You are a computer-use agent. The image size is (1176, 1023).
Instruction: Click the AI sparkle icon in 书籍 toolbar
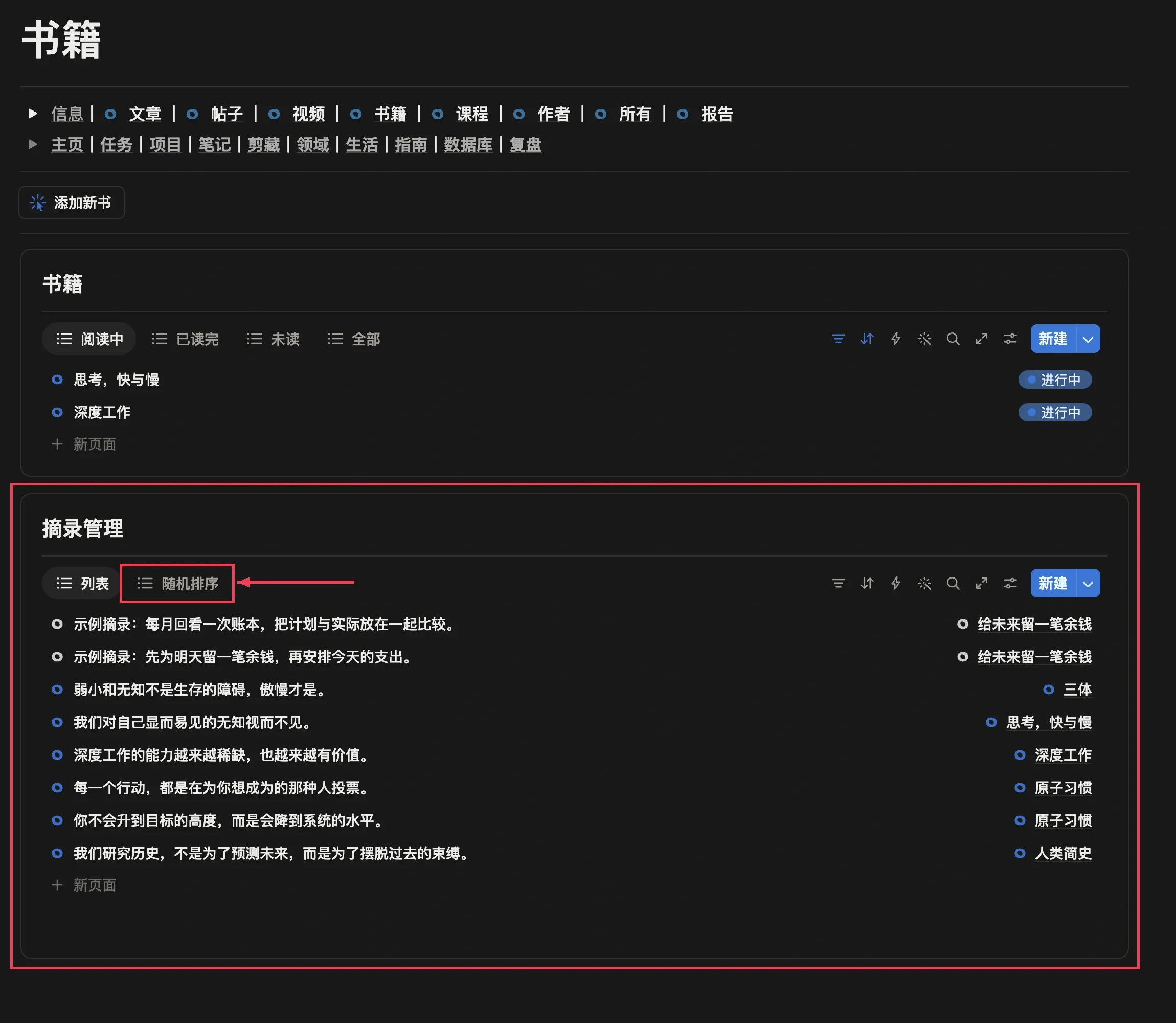pos(924,339)
